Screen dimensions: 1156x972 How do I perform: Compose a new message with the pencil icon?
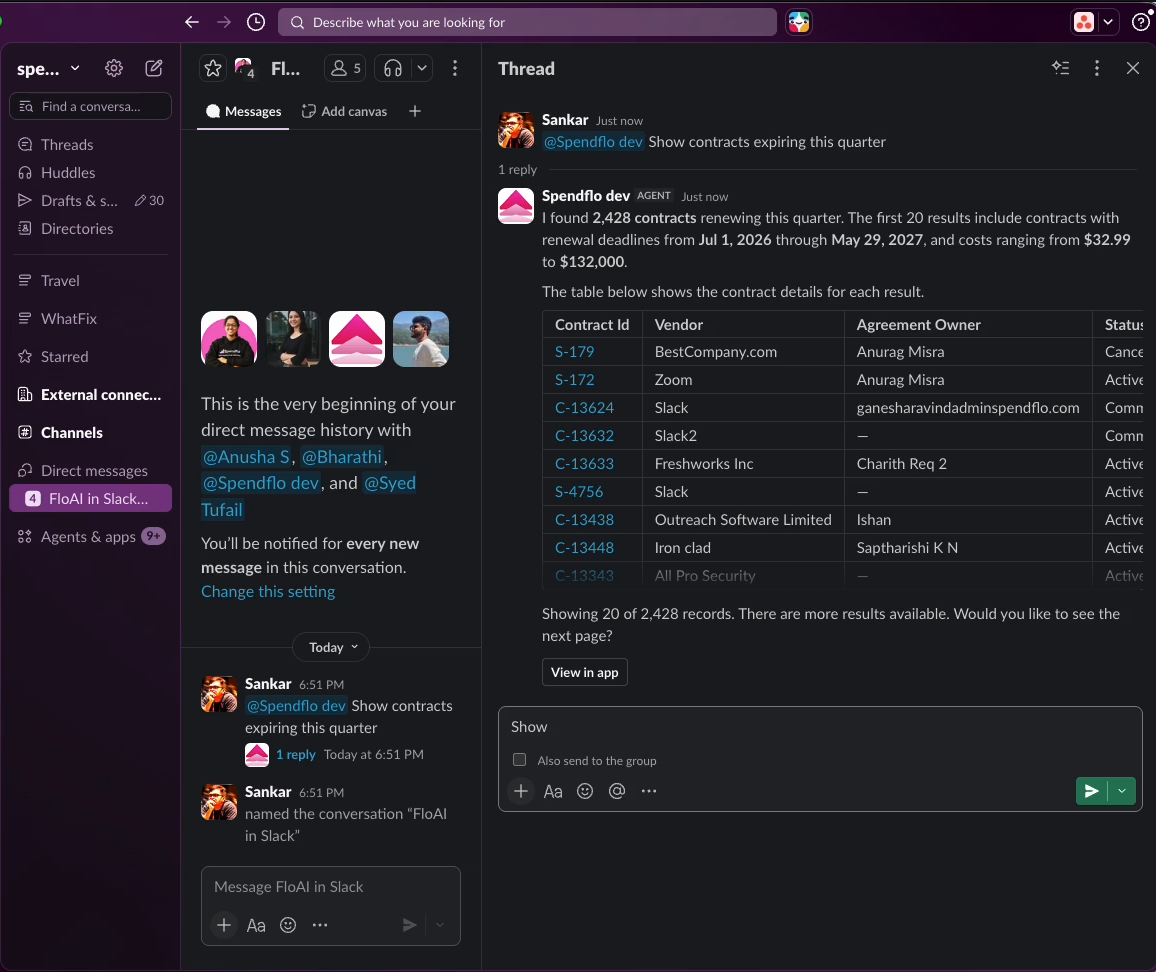[x=154, y=69]
